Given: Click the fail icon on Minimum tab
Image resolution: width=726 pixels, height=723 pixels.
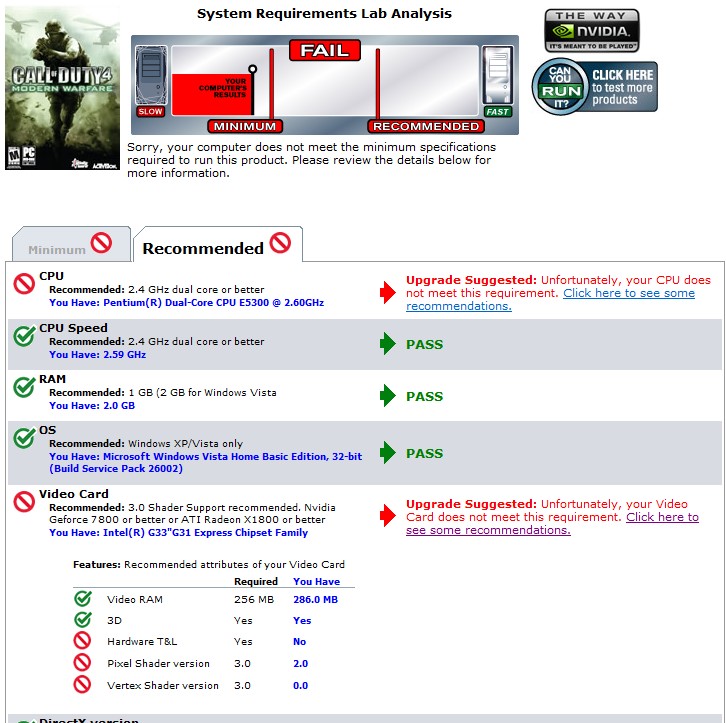Looking at the screenshot, I should point(101,243).
